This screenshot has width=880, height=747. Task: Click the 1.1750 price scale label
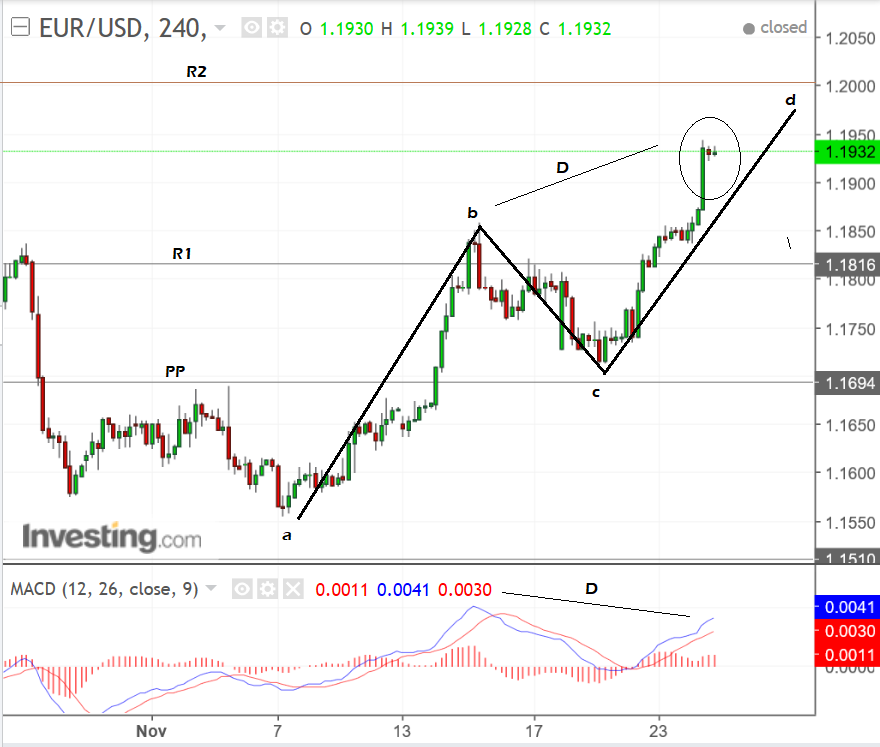(850, 329)
